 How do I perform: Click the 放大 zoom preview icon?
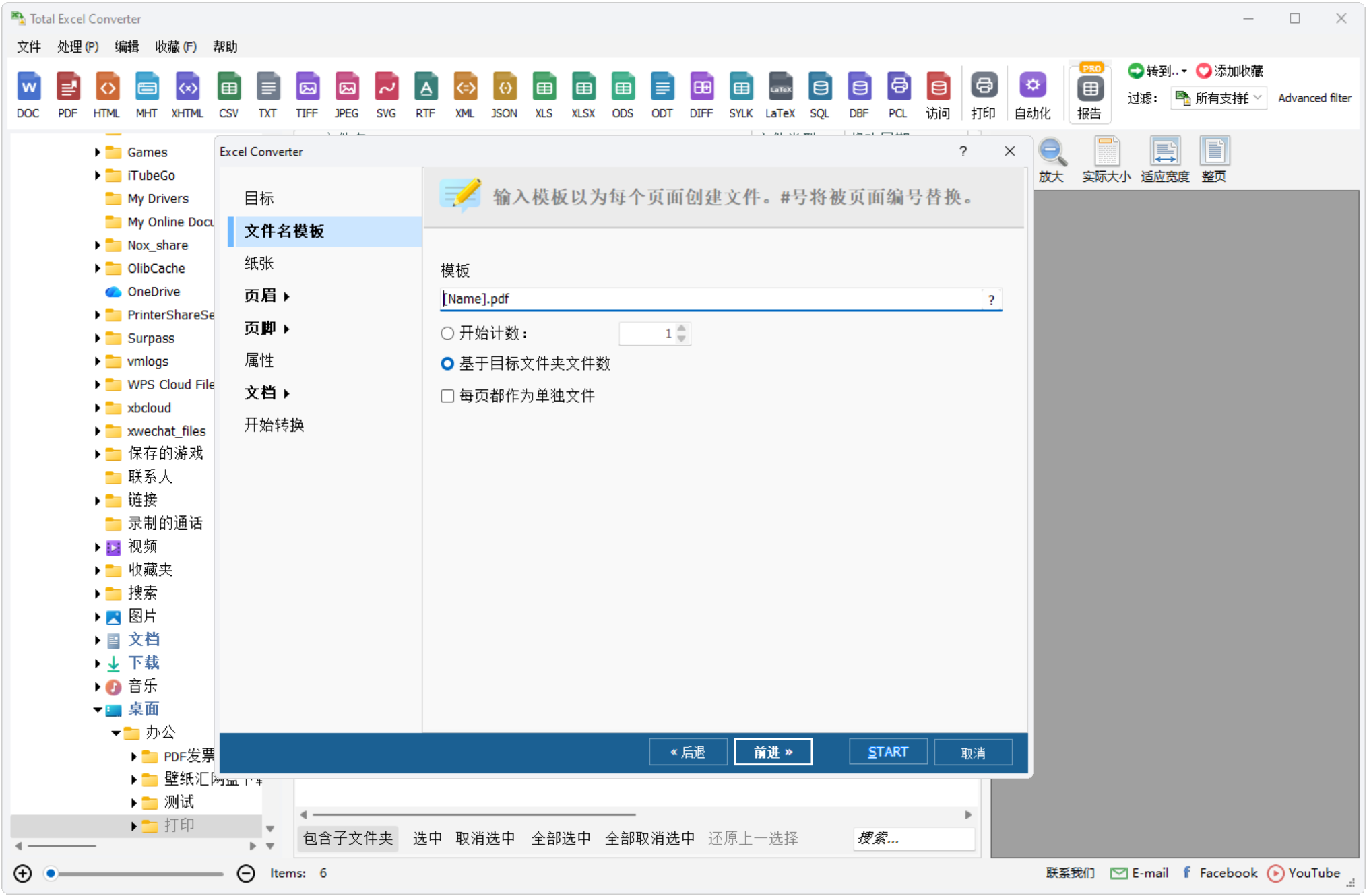tap(1052, 160)
